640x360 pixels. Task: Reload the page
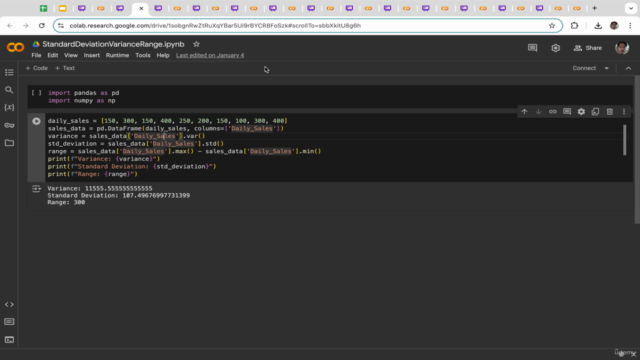click(42, 25)
